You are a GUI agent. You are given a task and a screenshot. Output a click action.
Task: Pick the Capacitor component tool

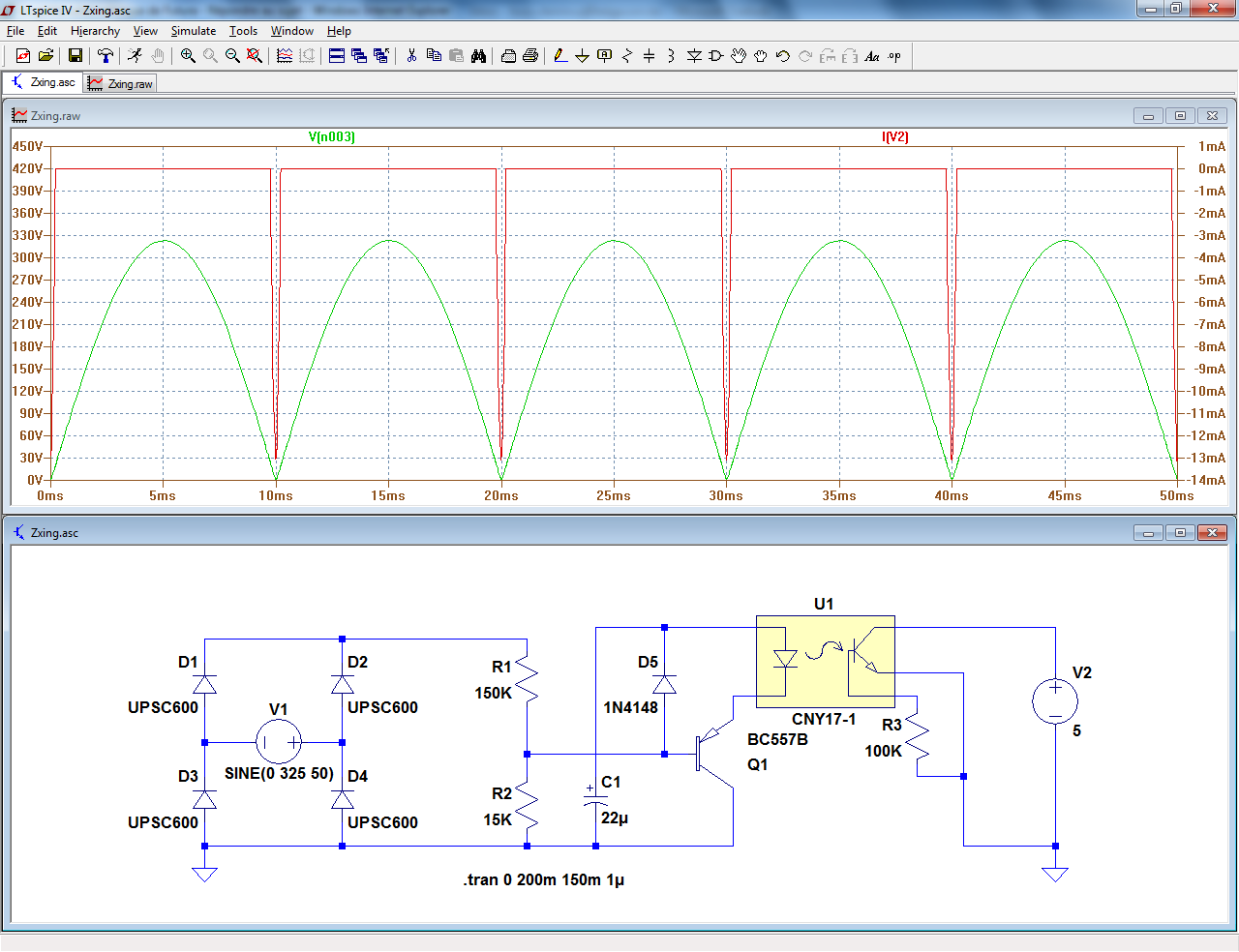(x=649, y=56)
